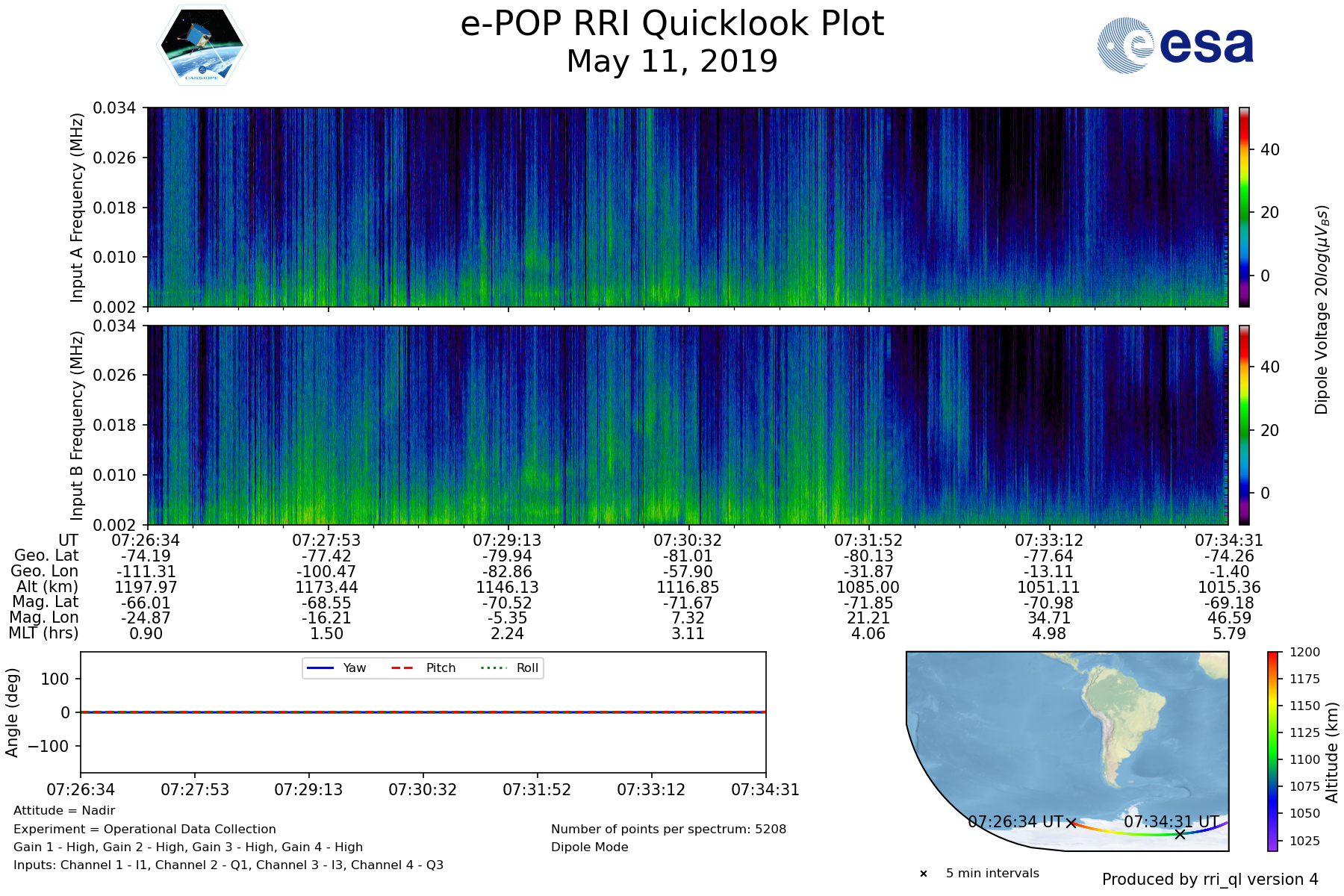The height and width of the screenshot is (896, 1344).
Task: Click the Input A spectrogram panel
Action: pos(687,207)
